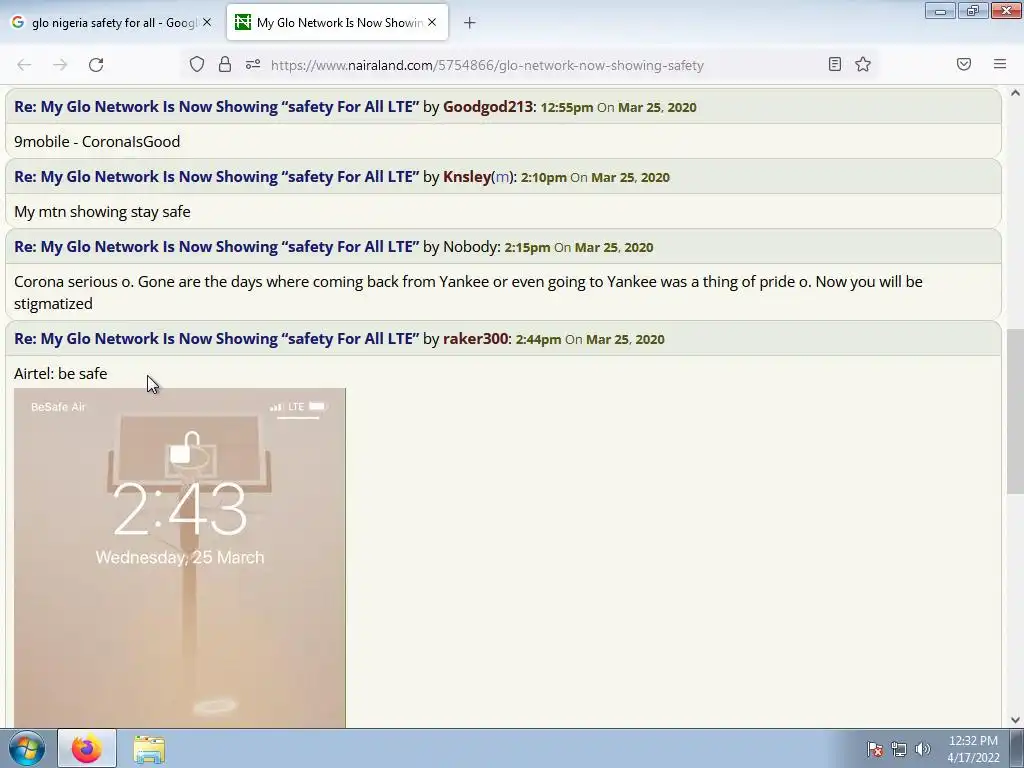This screenshot has height=768, width=1024.
Task: Go forward one page
Action: [60, 65]
